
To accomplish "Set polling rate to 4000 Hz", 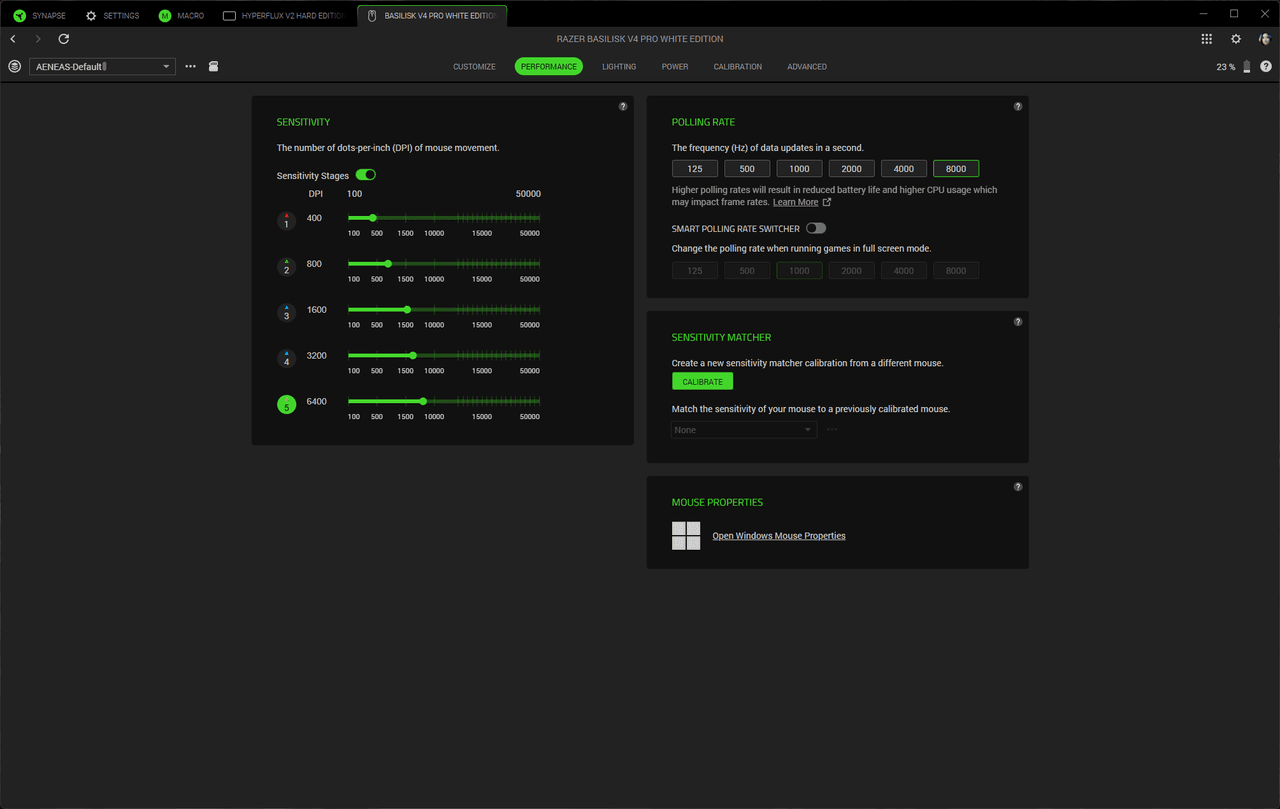I will pyautogui.click(x=904, y=169).
